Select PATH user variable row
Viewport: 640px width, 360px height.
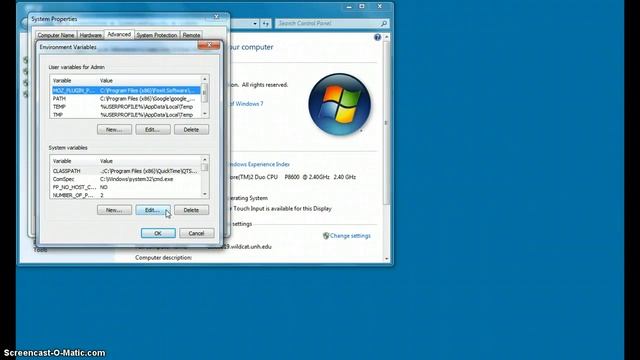pyautogui.click(x=126, y=98)
